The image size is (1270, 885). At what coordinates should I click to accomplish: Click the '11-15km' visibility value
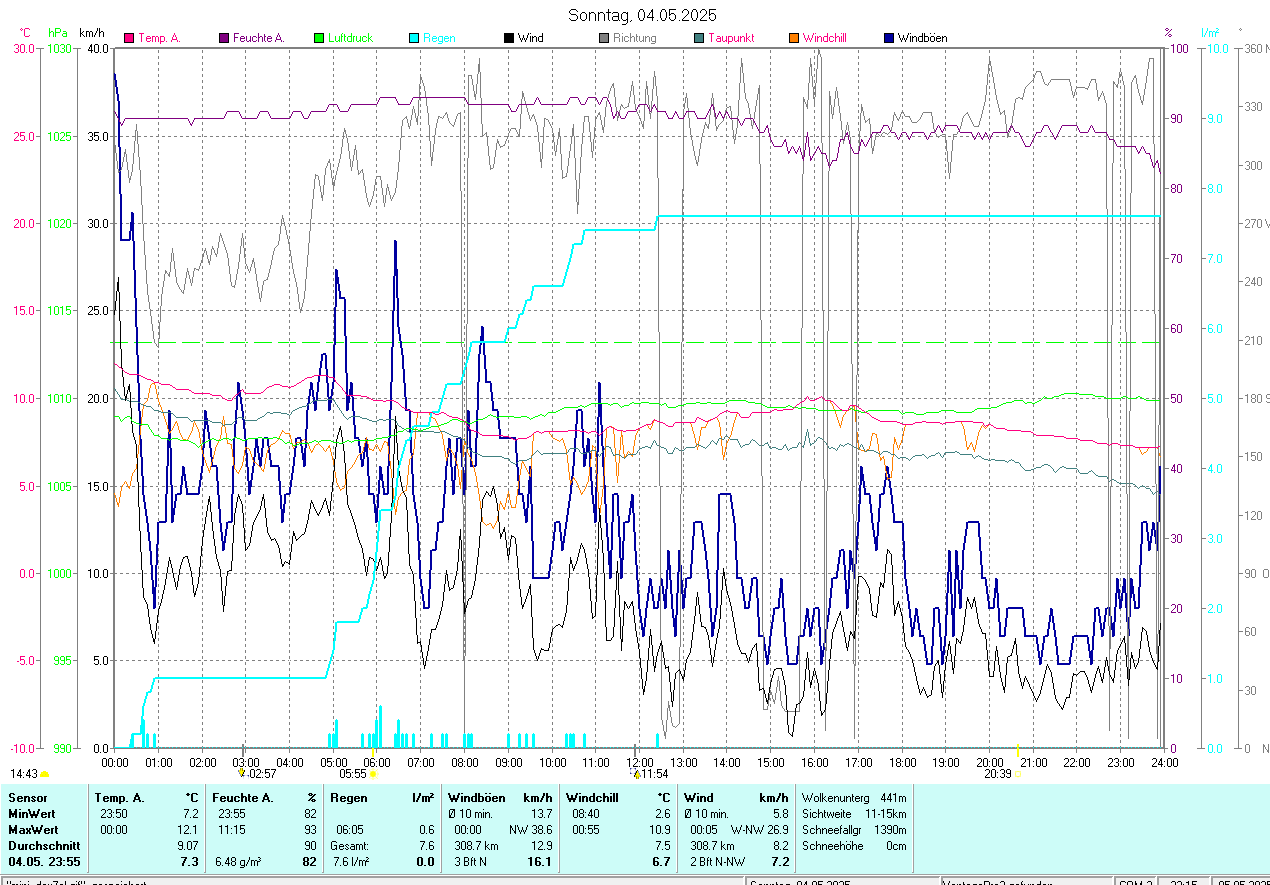point(887,814)
